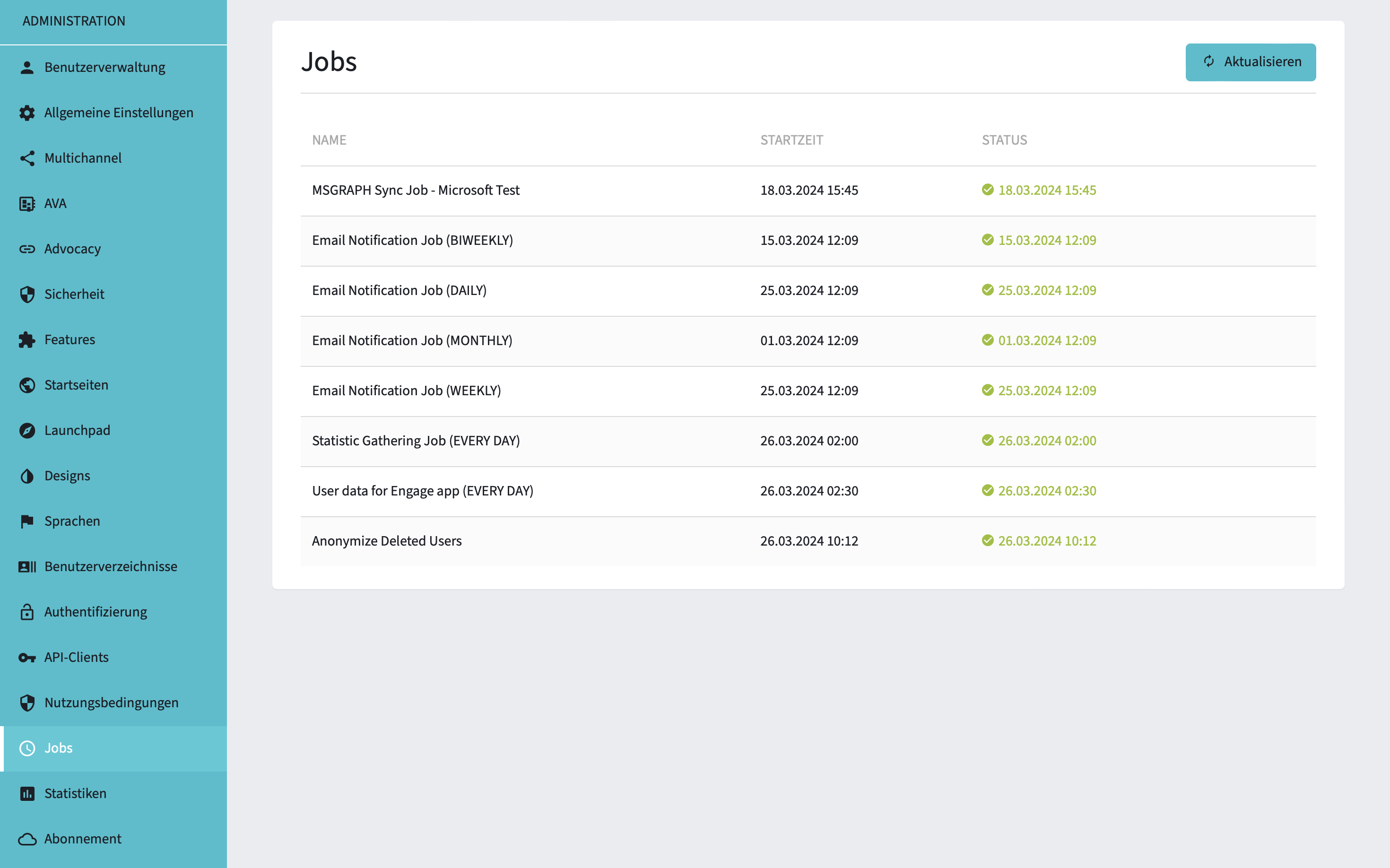Screen dimensions: 1390x868
Task: Click the Abonnement cloud icon
Action: [27, 839]
